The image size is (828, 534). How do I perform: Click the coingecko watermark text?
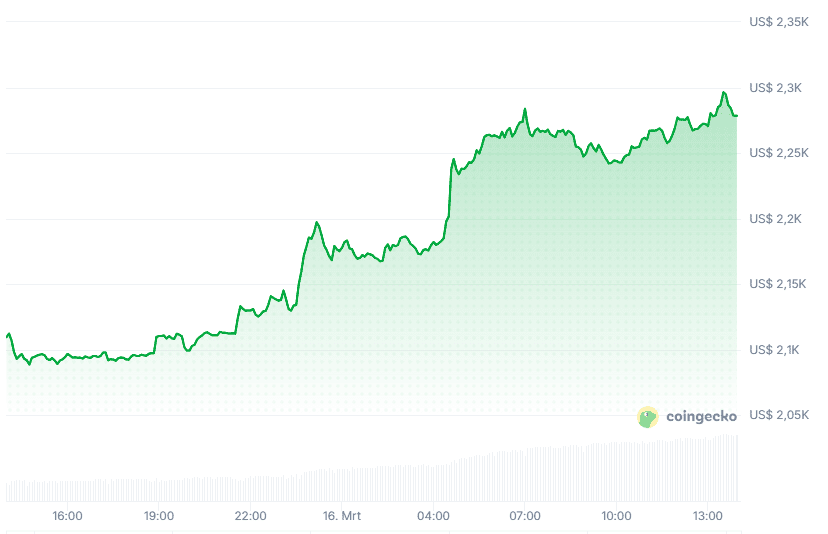click(701, 417)
